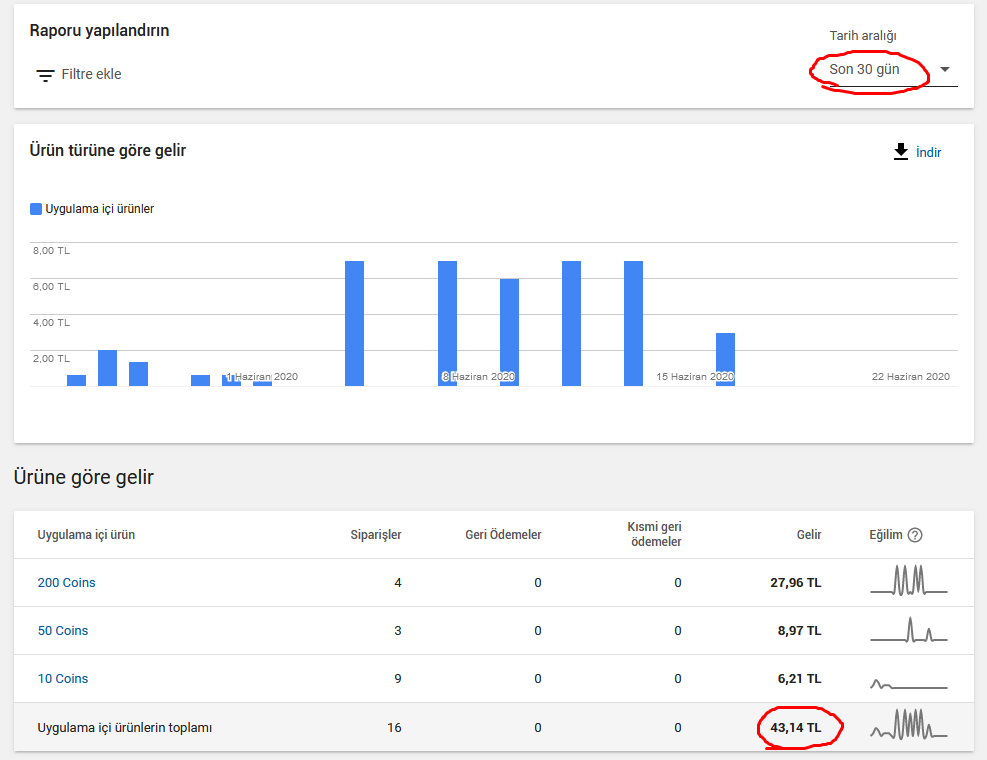Screen dimensions: 987x760
Task: Click the 200 Coins trend sparkline
Action: click(x=908, y=581)
